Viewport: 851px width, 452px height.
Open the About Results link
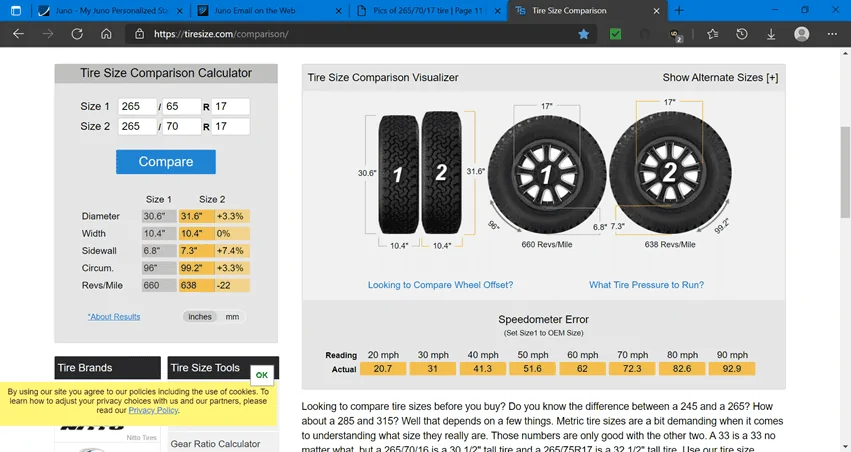[114, 317]
